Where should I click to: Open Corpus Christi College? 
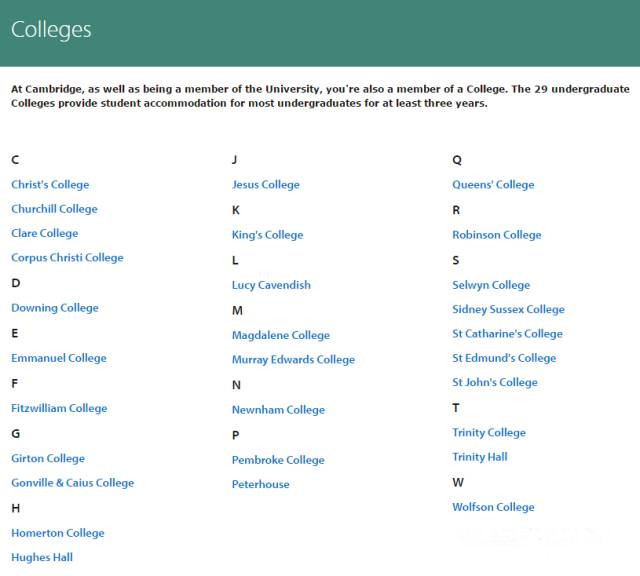point(67,258)
